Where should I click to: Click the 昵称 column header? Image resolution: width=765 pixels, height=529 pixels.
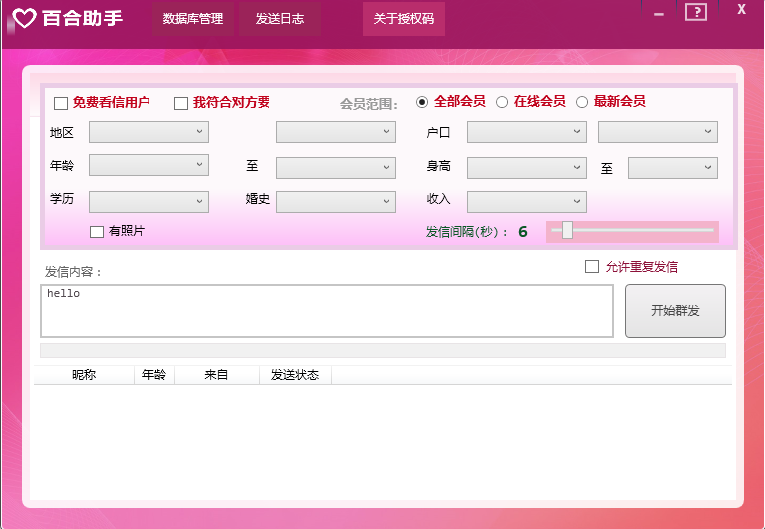[84, 375]
